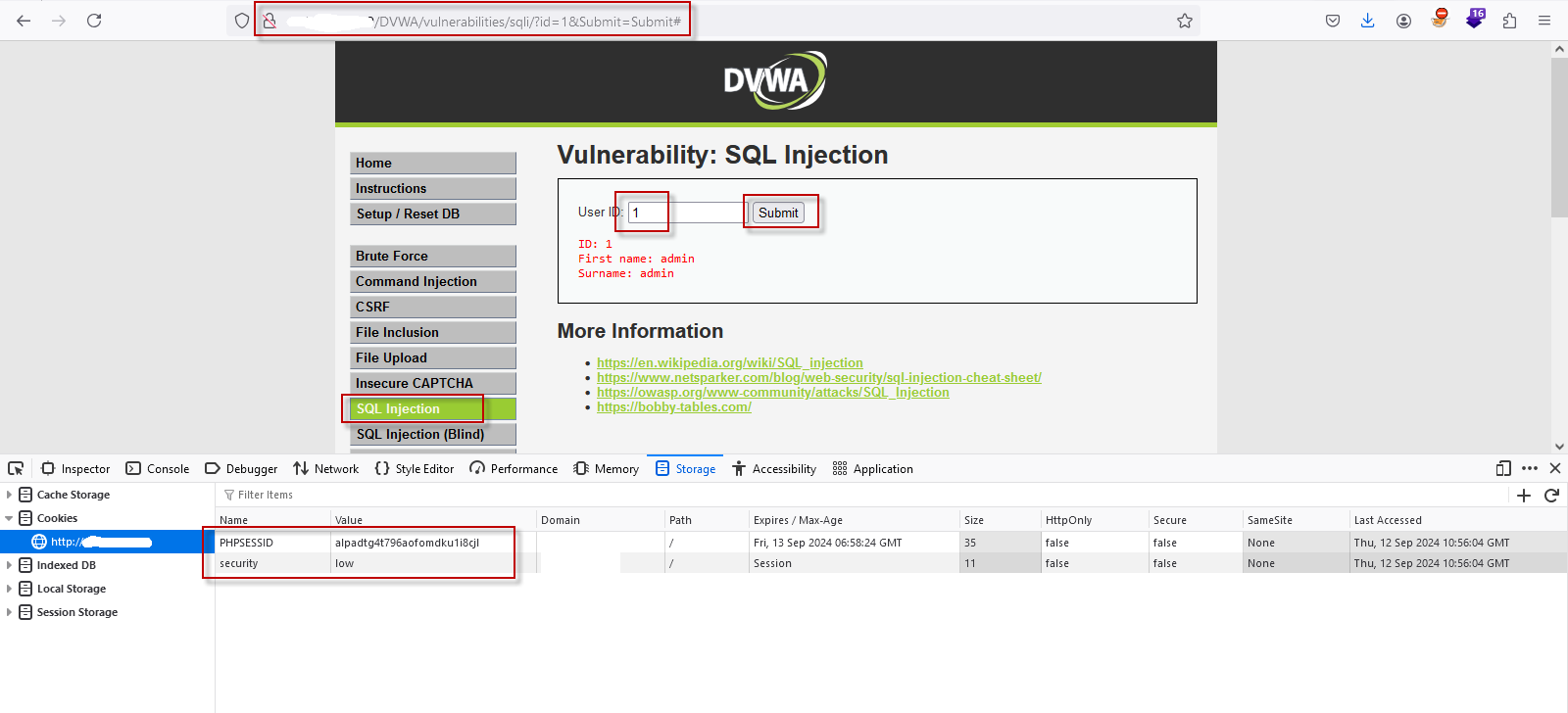Open the Performance tab

(514, 469)
